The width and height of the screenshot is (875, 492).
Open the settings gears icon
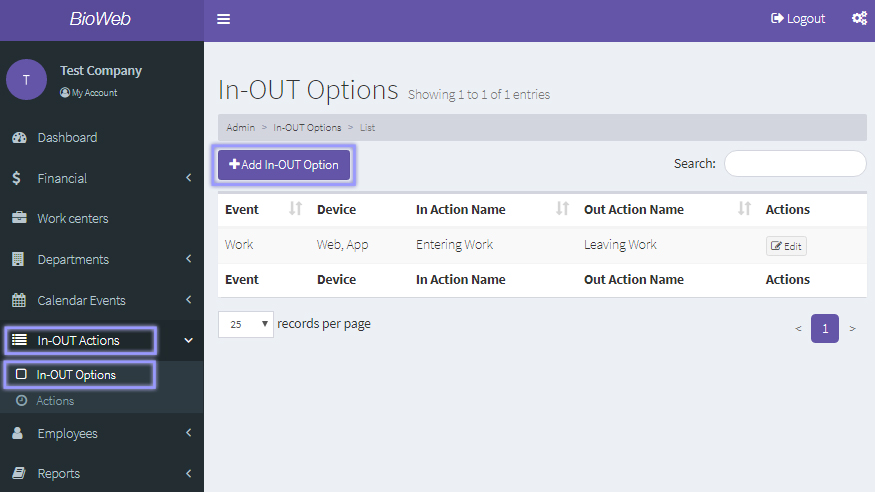pyautogui.click(x=858, y=19)
